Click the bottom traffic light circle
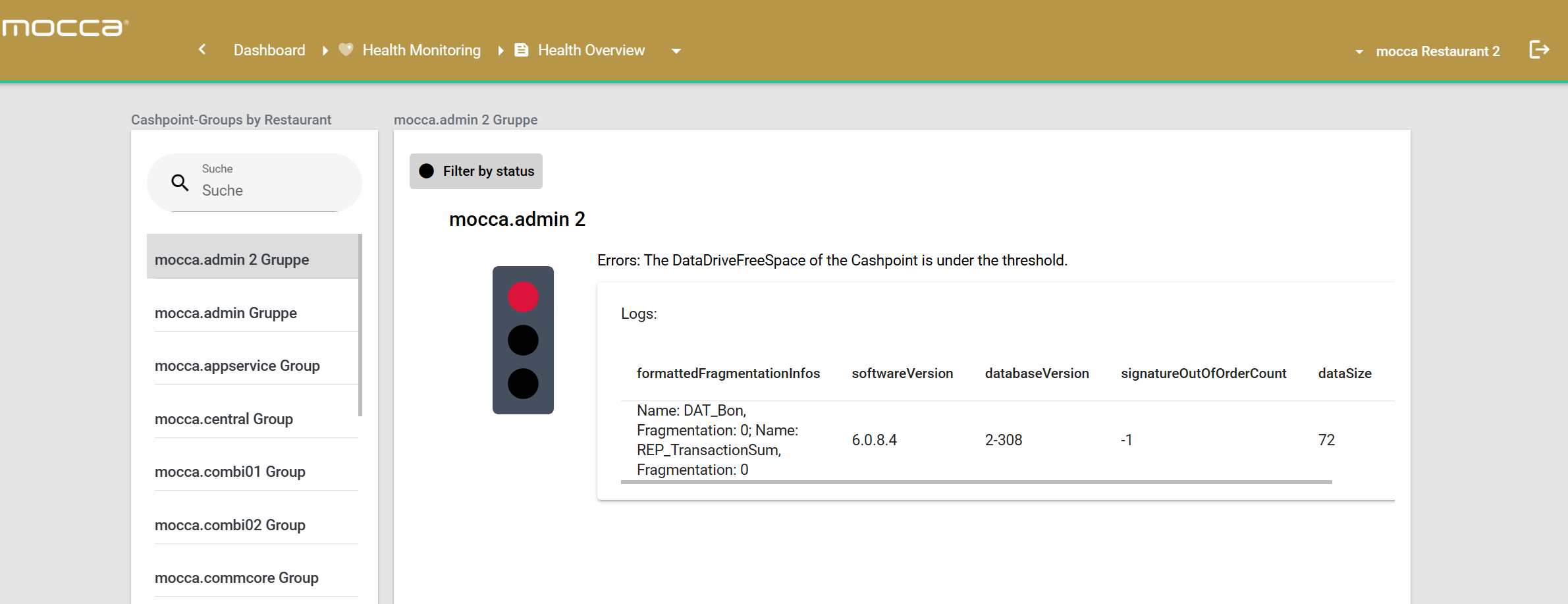 (x=523, y=383)
